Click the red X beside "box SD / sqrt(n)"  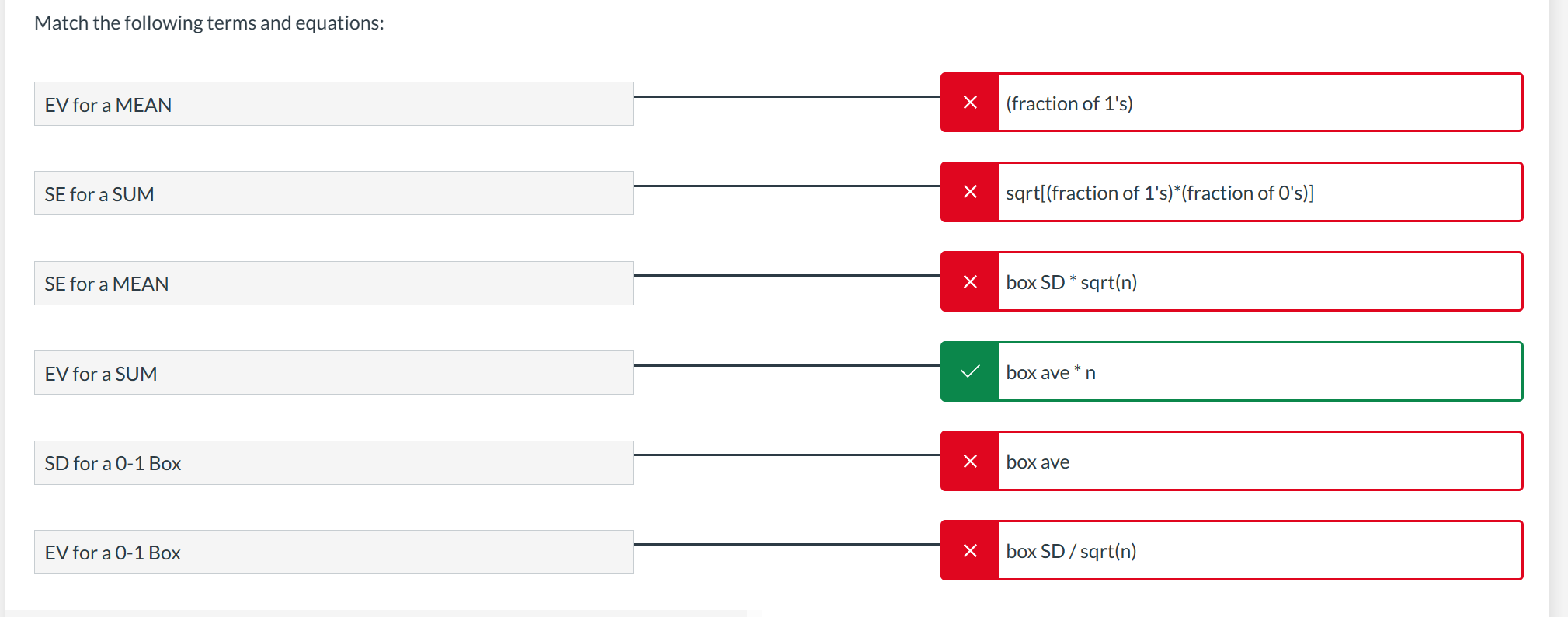click(969, 550)
